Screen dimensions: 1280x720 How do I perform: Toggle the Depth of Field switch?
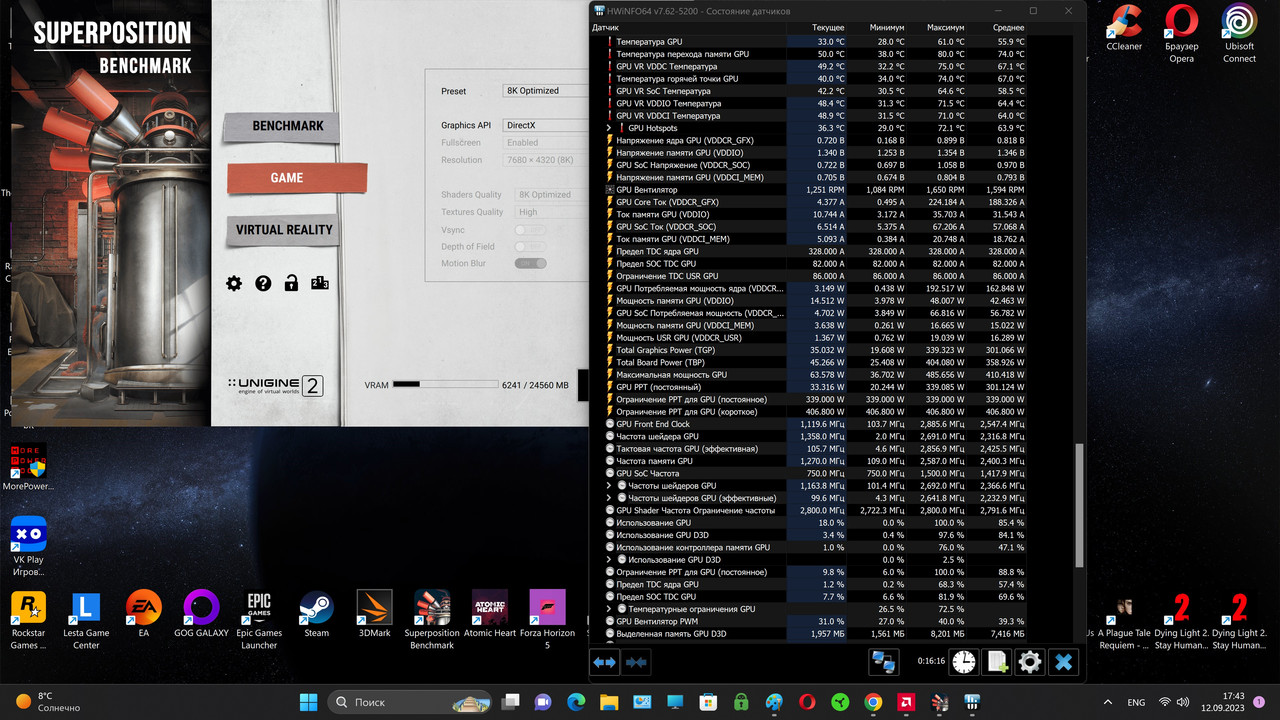tap(530, 246)
